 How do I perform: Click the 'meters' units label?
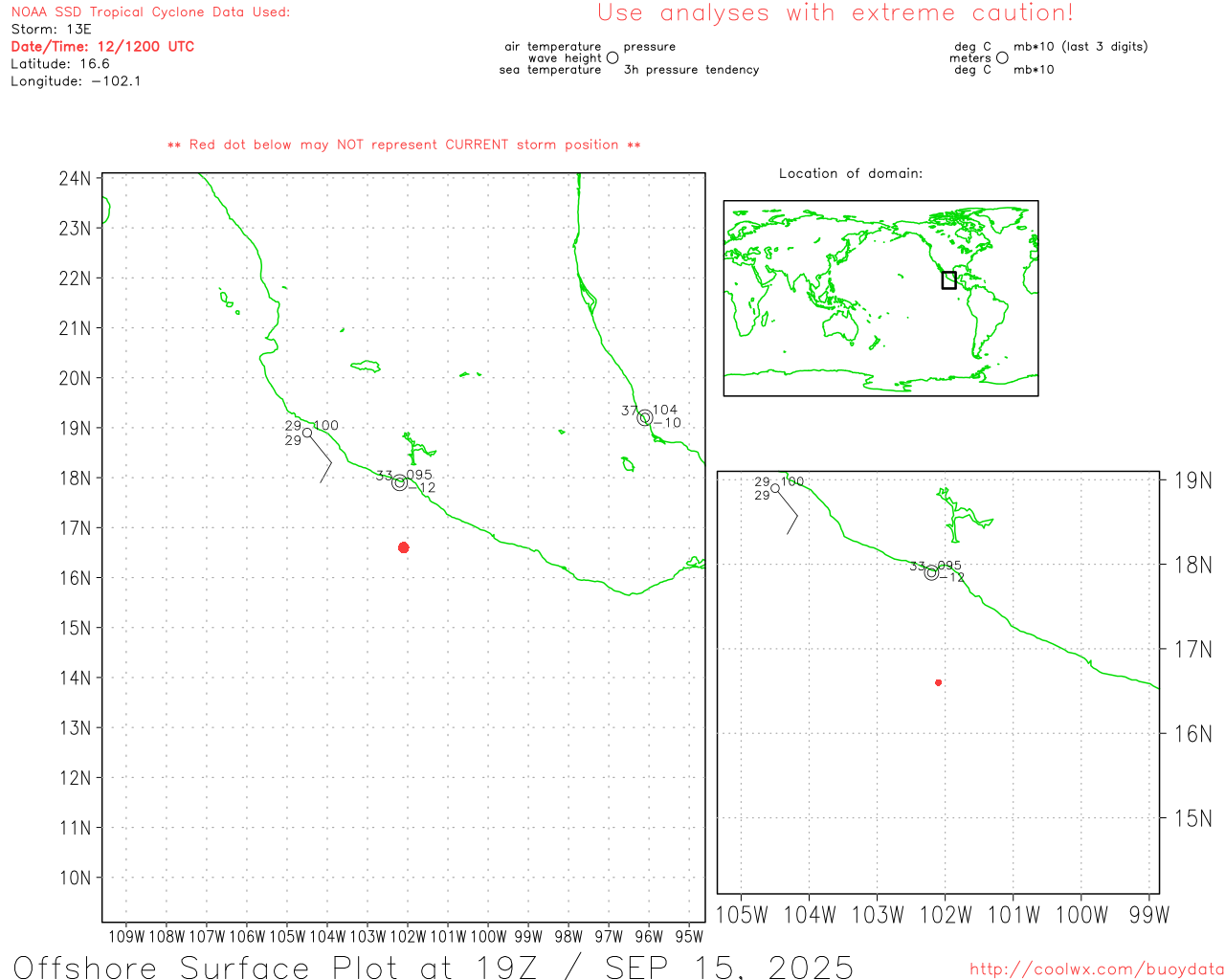click(x=969, y=58)
